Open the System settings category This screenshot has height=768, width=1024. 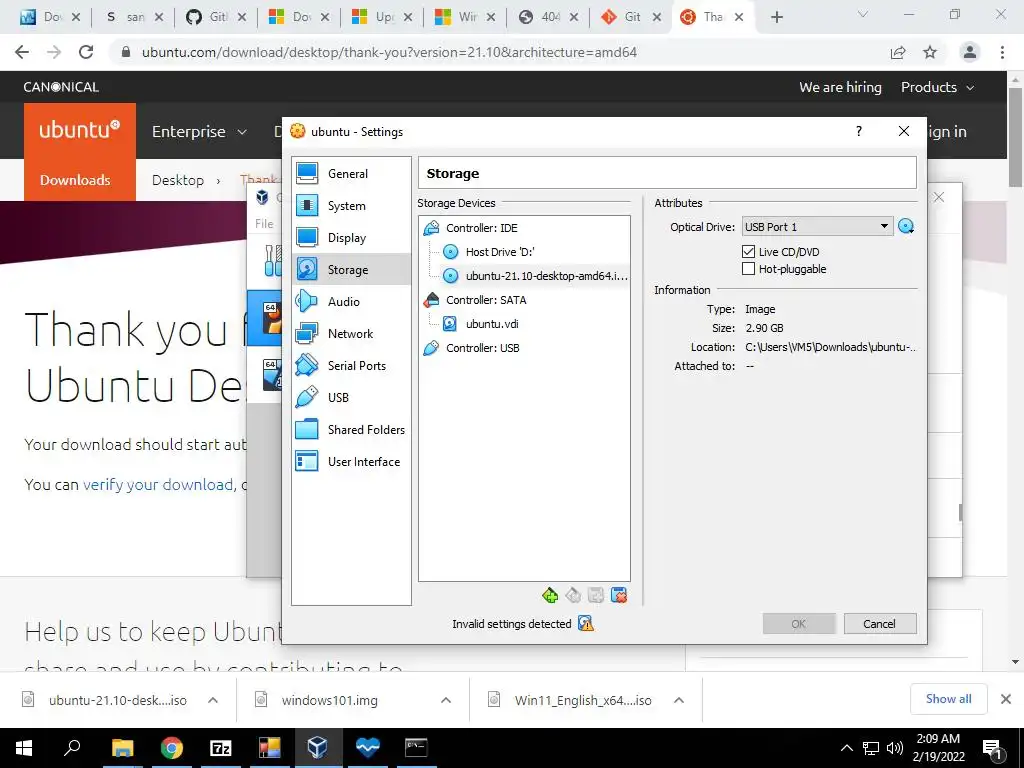click(351, 206)
